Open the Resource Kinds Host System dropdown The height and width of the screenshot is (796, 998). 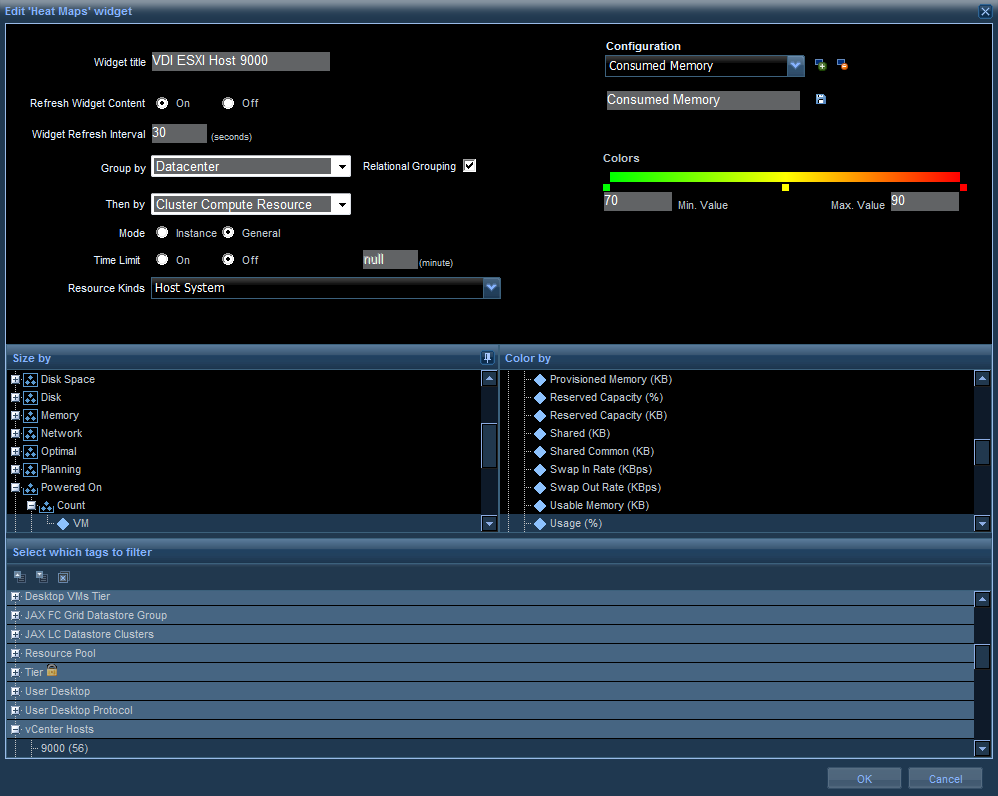coord(491,288)
